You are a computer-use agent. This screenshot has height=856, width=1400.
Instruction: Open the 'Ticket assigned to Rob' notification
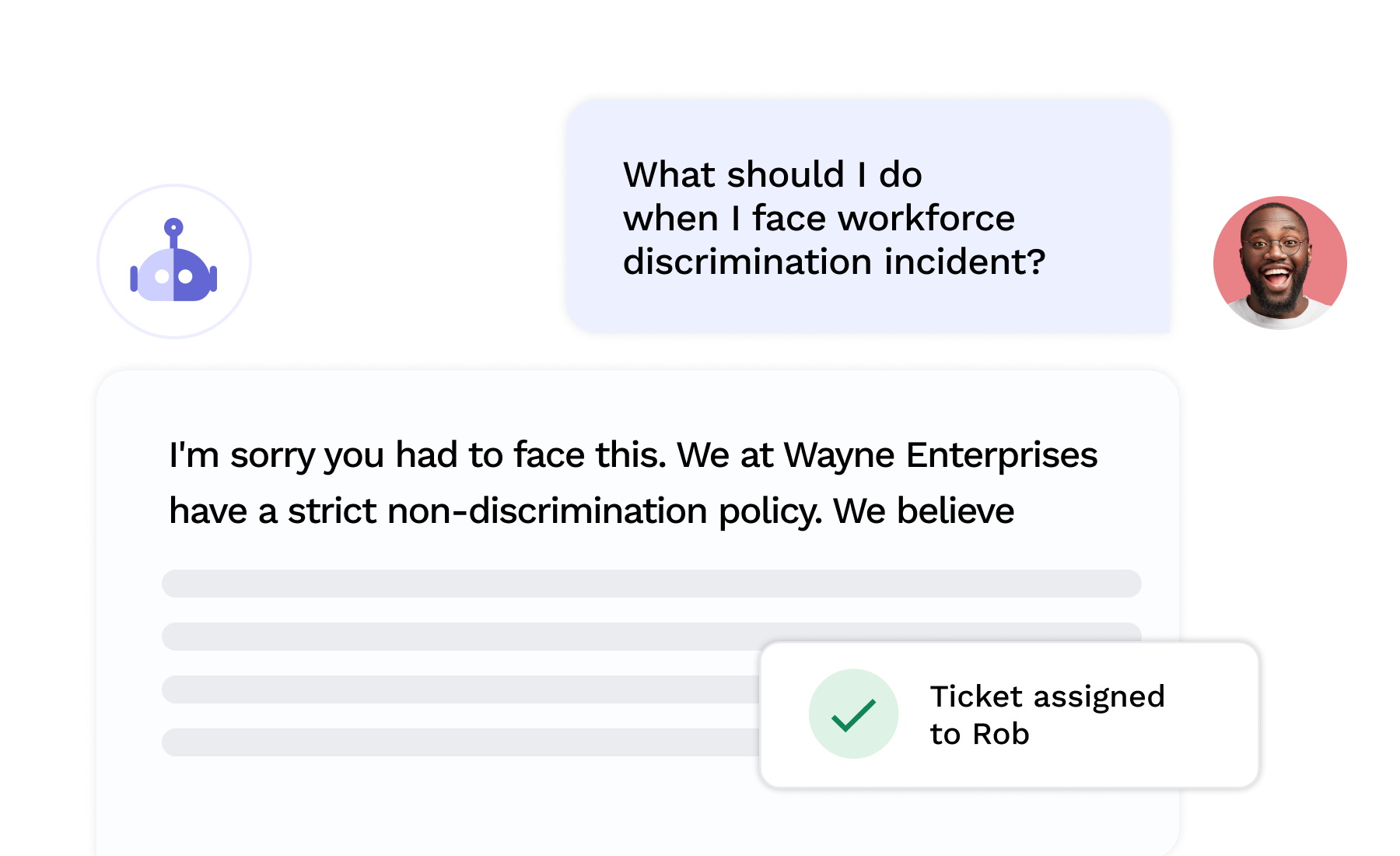tap(1010, 714)
